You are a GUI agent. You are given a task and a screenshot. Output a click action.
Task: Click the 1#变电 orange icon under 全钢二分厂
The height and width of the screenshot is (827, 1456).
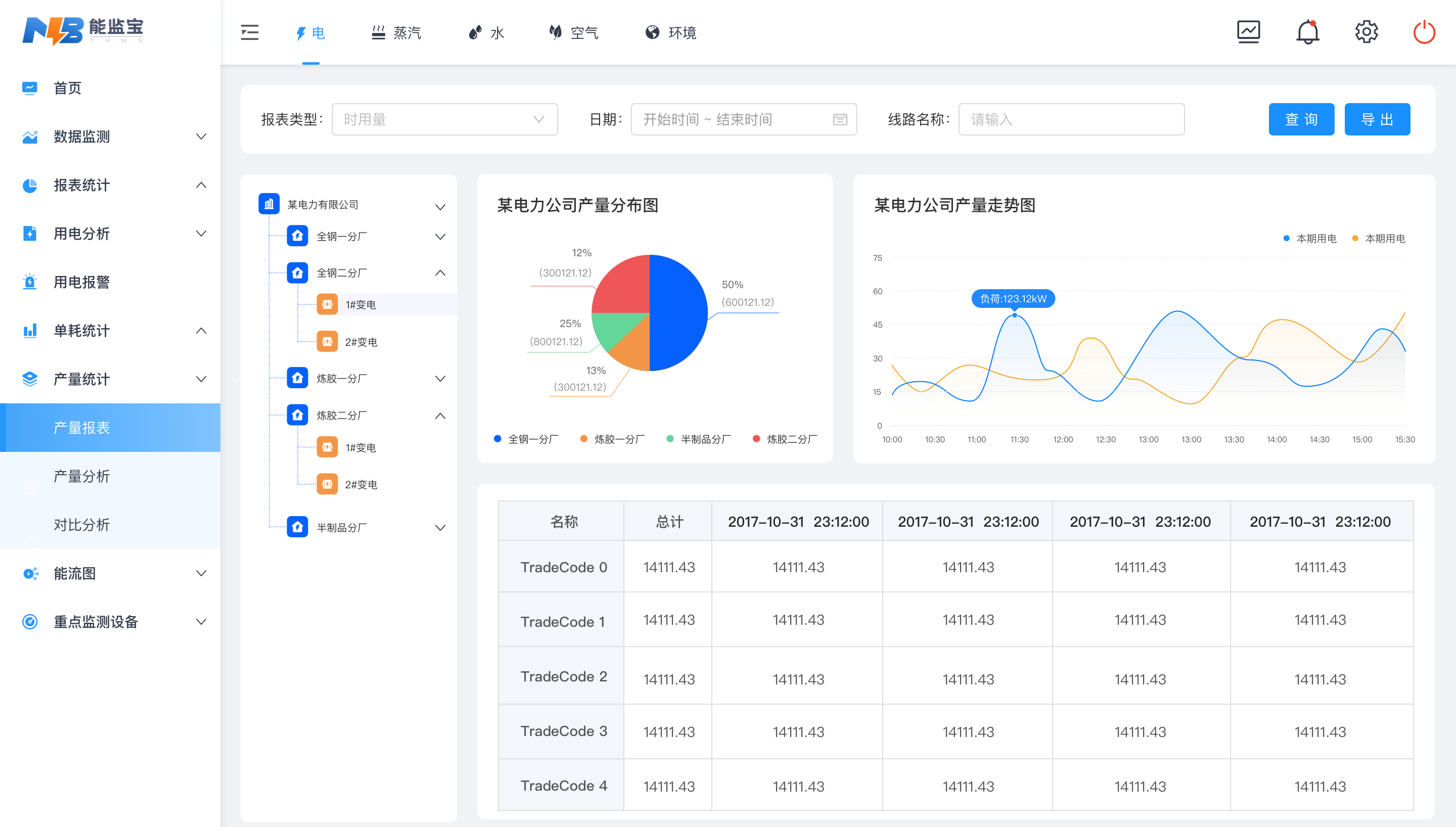coord(327,304)
